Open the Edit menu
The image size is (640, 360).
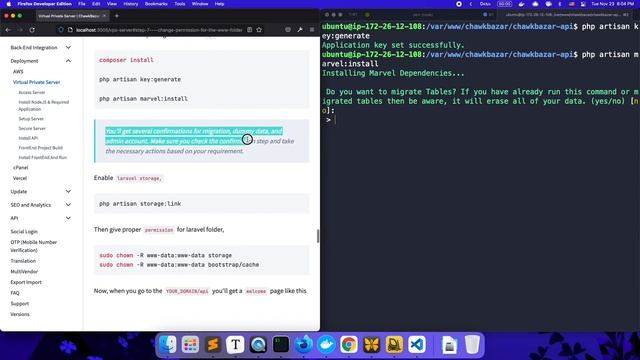pyautogui.click(x=96, y=4)
